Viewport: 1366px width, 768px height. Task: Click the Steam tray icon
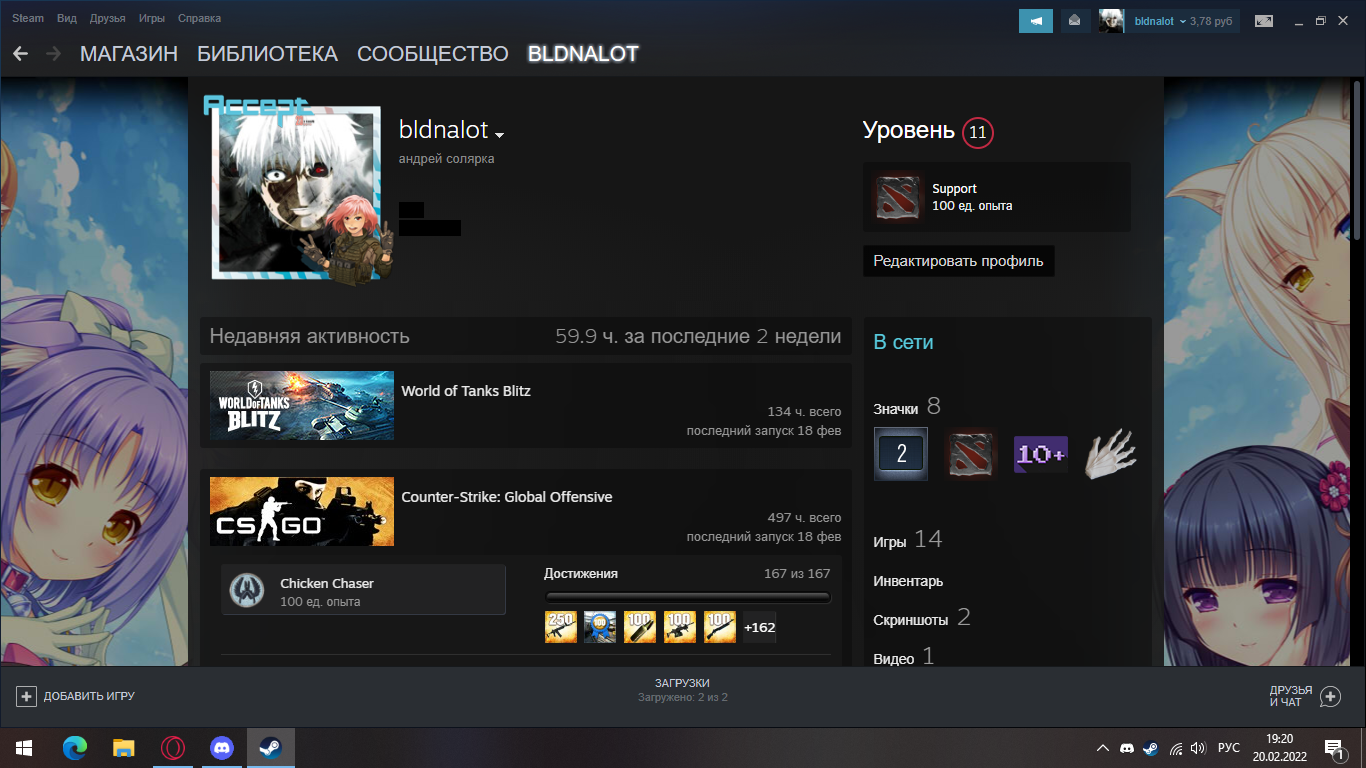1151,748
